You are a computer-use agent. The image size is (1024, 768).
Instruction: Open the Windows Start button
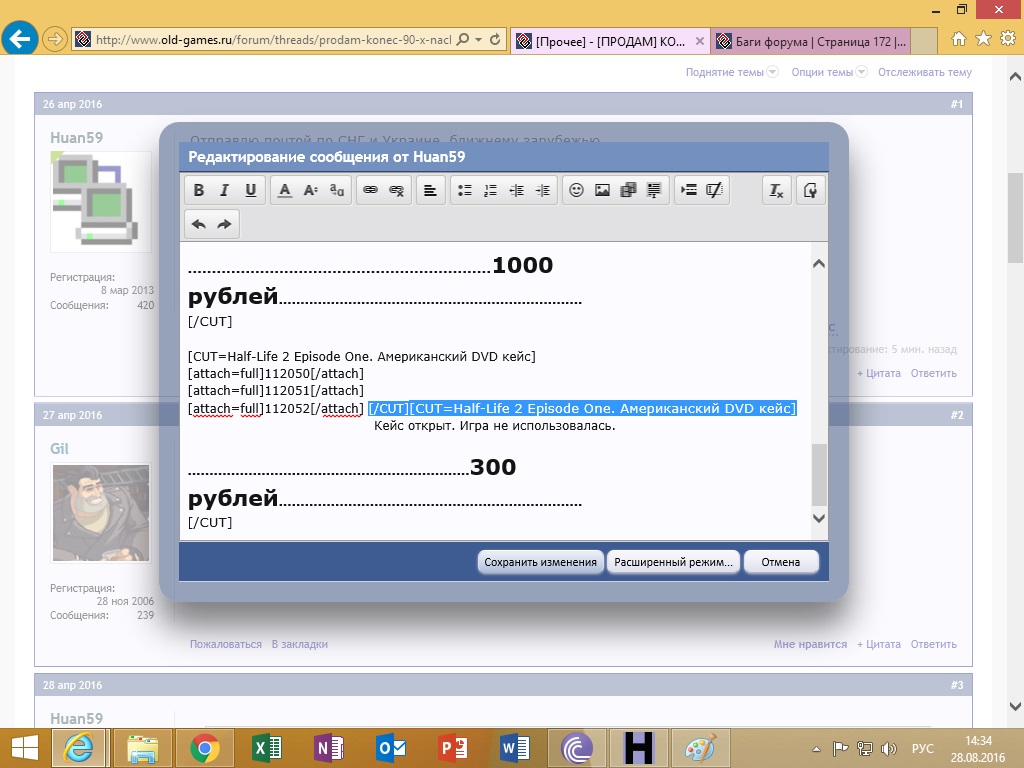pyautogui.click(x=25, y=748)
